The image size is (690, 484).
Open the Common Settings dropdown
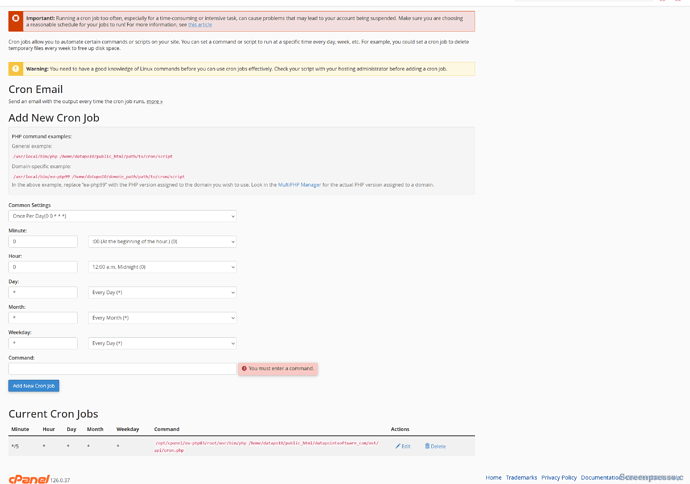point(122,216)
